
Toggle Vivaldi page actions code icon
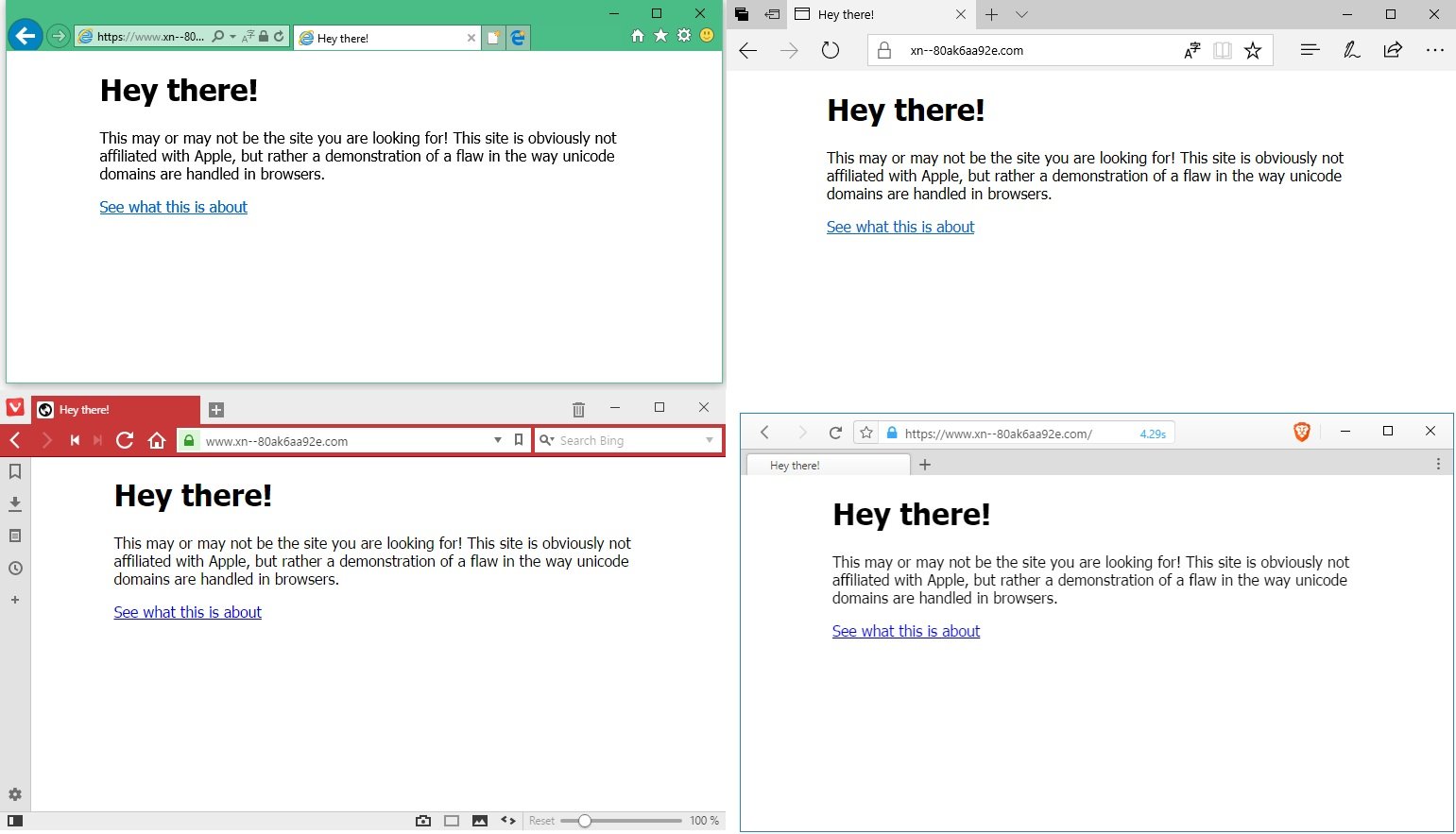508,821
